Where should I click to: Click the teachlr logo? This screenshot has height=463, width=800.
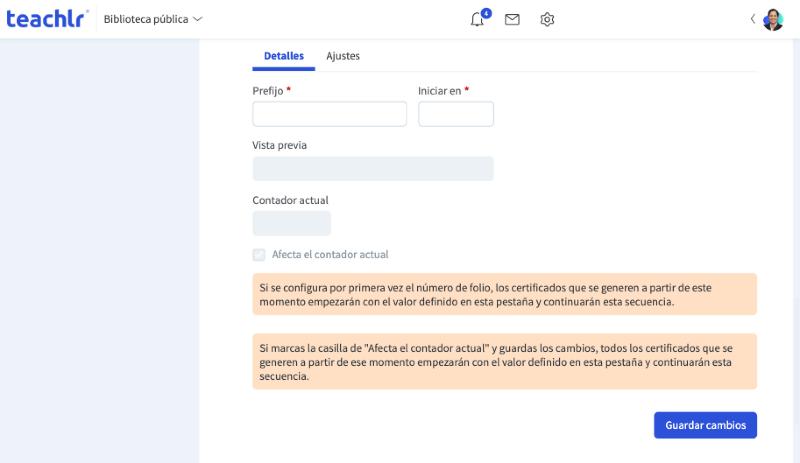pos(46,19)
